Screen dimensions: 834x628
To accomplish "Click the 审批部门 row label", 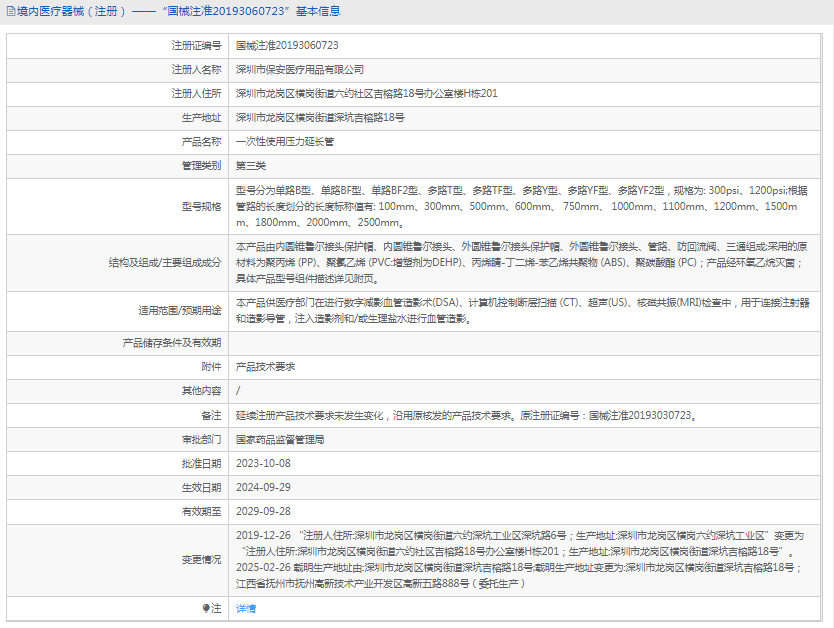I will pyautogui.click(x=202, y=440).
